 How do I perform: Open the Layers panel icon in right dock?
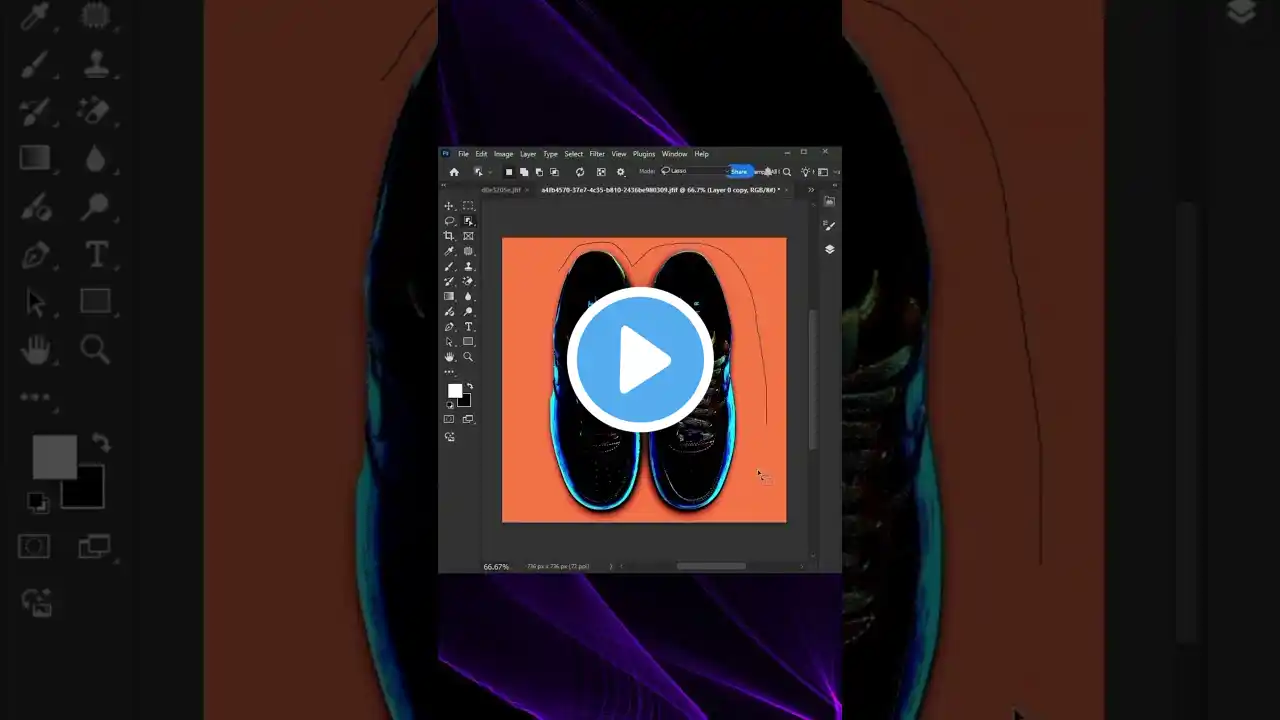[x=829, y=250]
